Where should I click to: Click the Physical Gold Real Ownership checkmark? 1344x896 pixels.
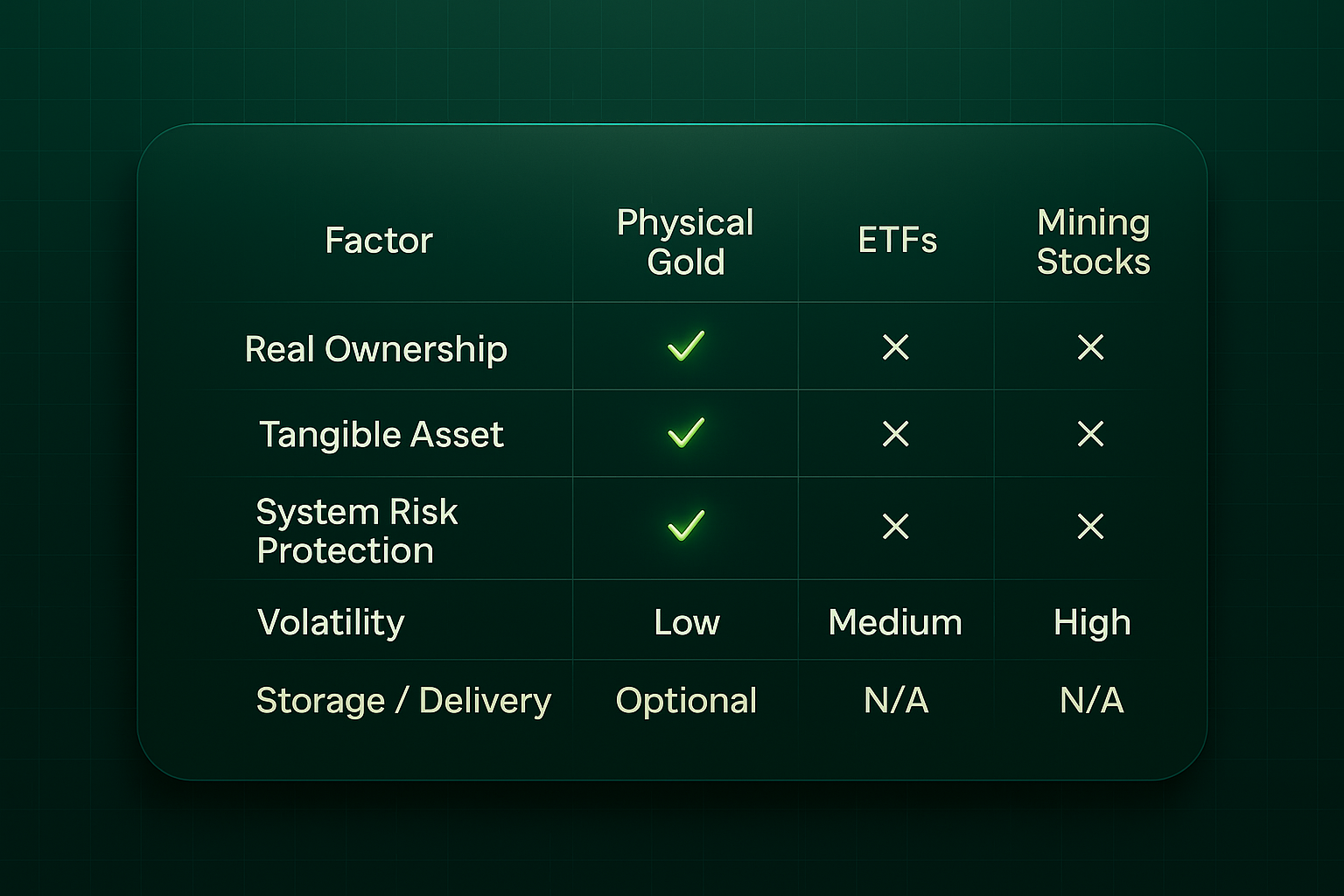coord(686,346)
